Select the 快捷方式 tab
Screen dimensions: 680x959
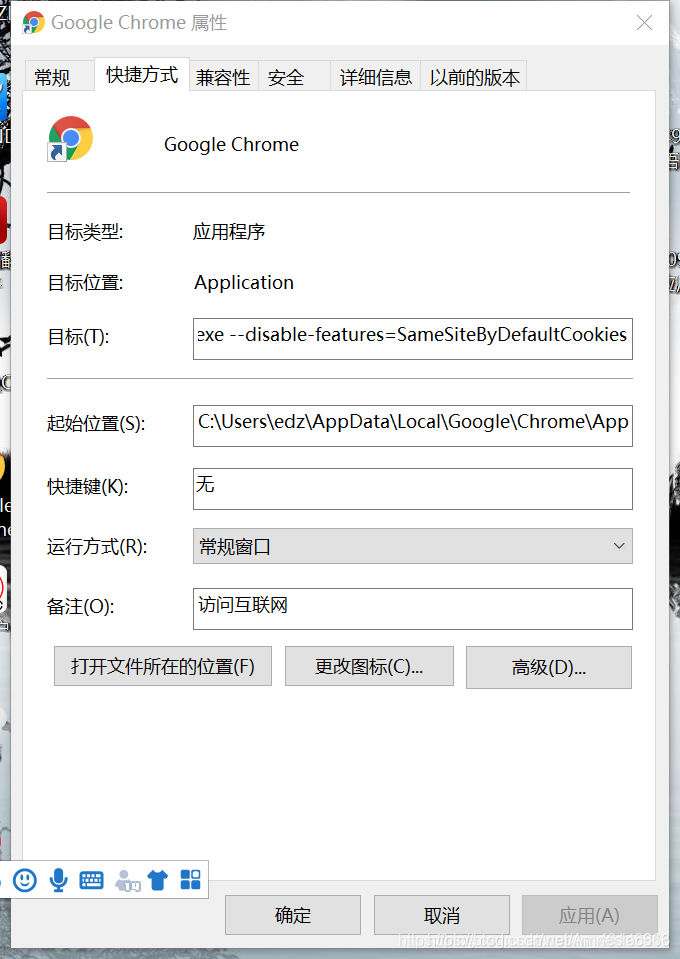click(x=142, y=75)
